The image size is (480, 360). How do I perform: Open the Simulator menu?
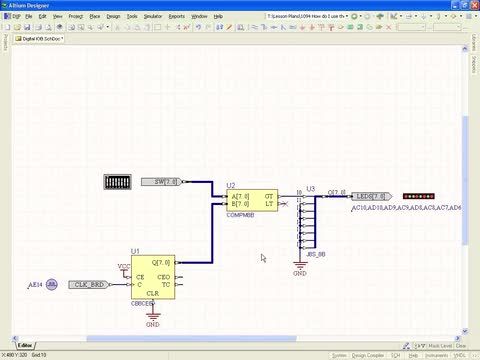tap(153, 16)
